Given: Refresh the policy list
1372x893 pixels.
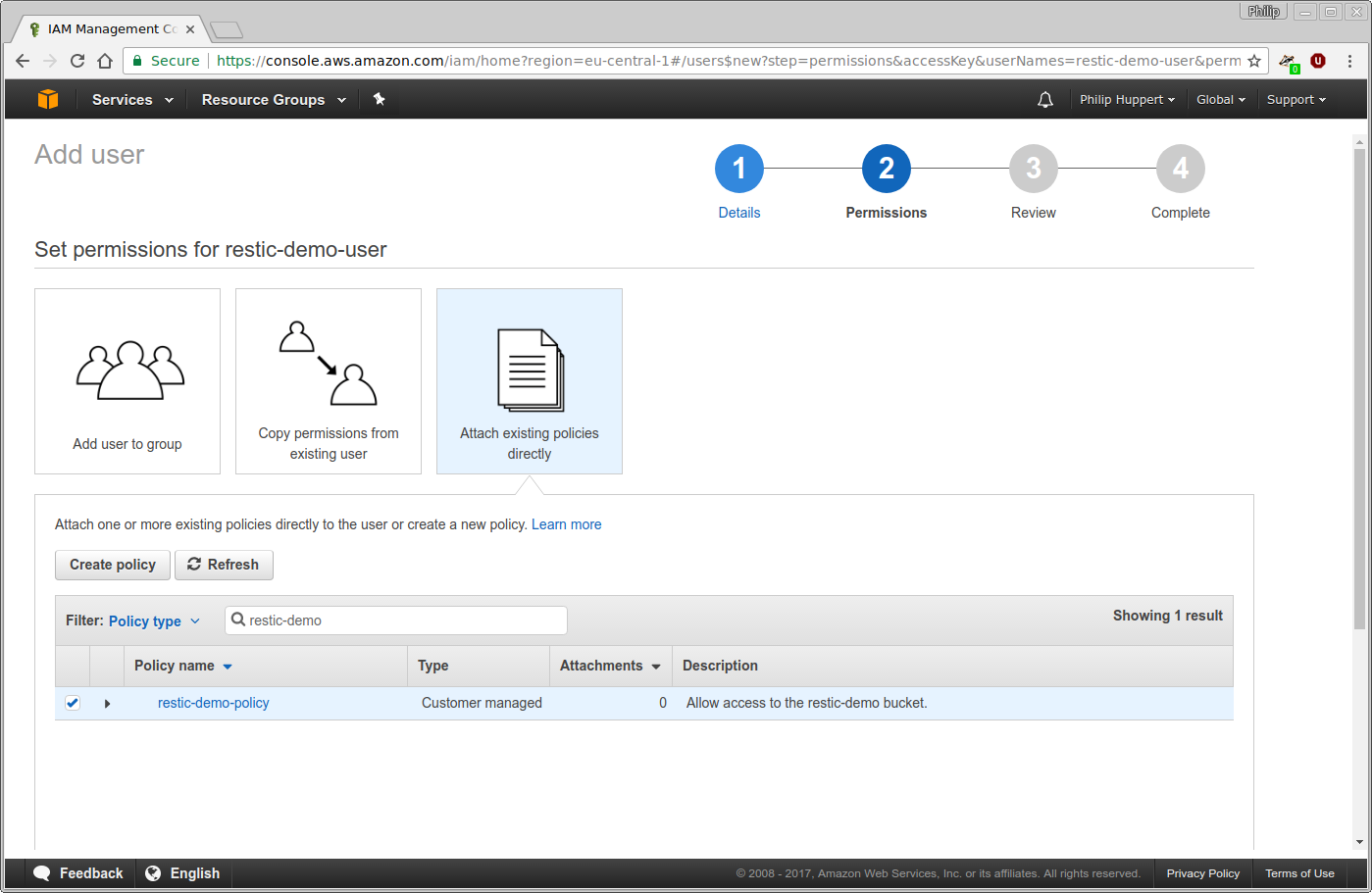Looking at the screenshot, I should (x=224, y=565).
